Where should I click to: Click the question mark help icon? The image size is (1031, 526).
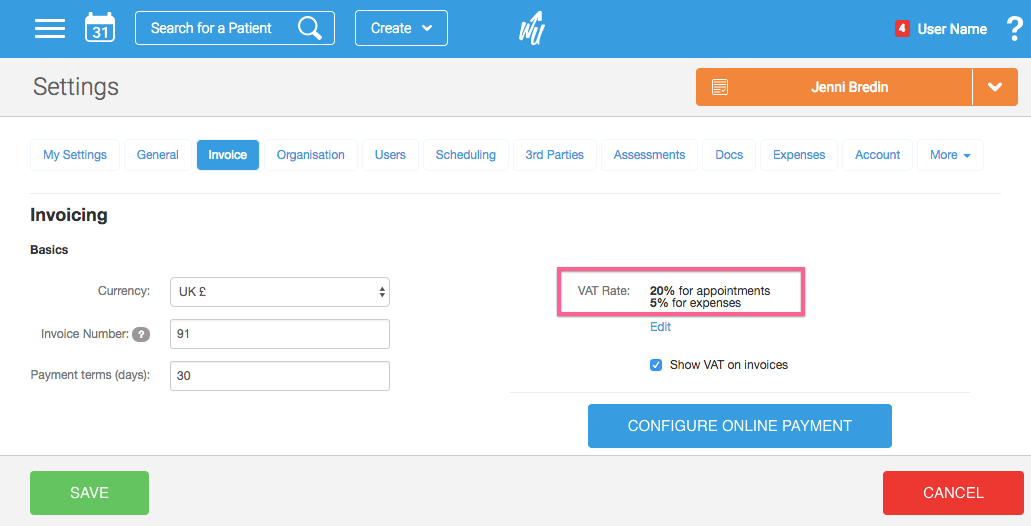1008,29
